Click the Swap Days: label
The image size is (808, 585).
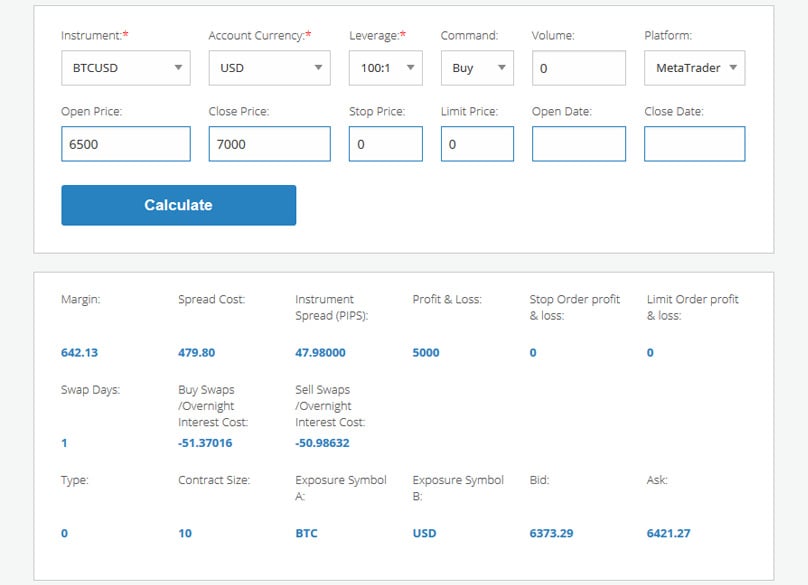coord(90,390)
